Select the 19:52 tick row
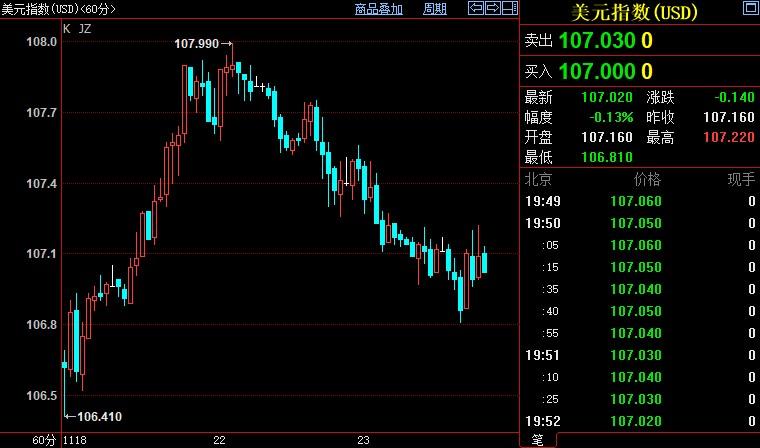760x448 pixels. pyautogui.click(x=640, y=421)
